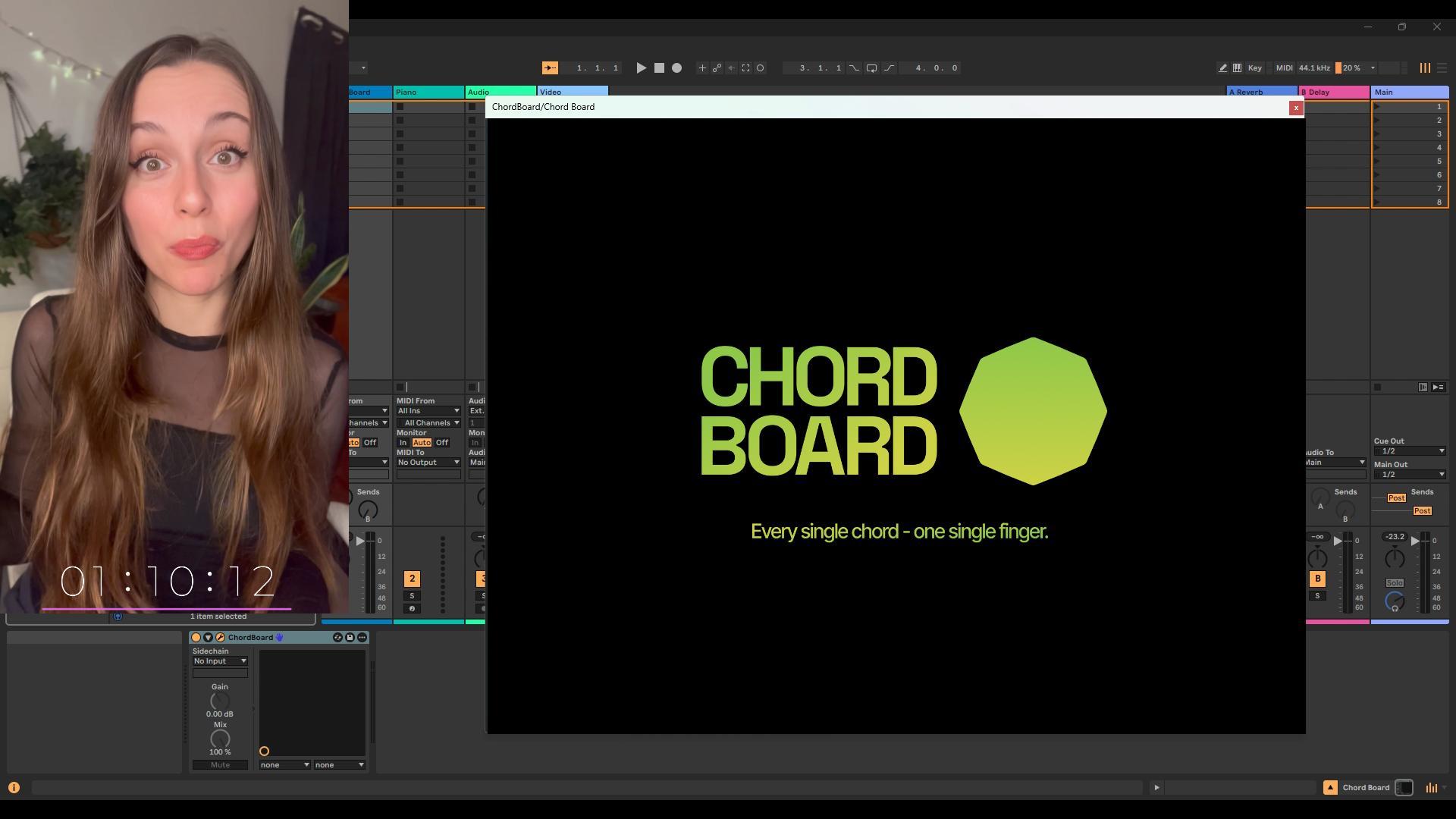Arm the Piano track for recording
Screen dimensions: 1456x819
pyautogui.click(x=413, y=609)
